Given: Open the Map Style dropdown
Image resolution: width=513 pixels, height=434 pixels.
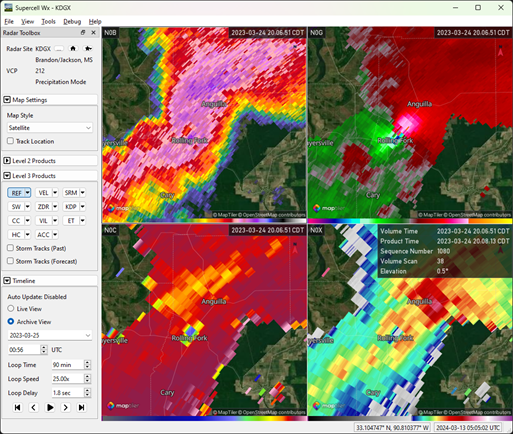Looking at the screenshot, I should 50,128.
